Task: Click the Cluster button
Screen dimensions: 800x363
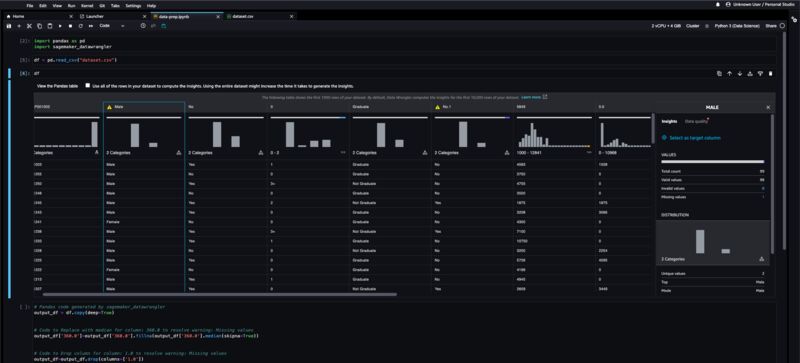Action: point(693,26)
